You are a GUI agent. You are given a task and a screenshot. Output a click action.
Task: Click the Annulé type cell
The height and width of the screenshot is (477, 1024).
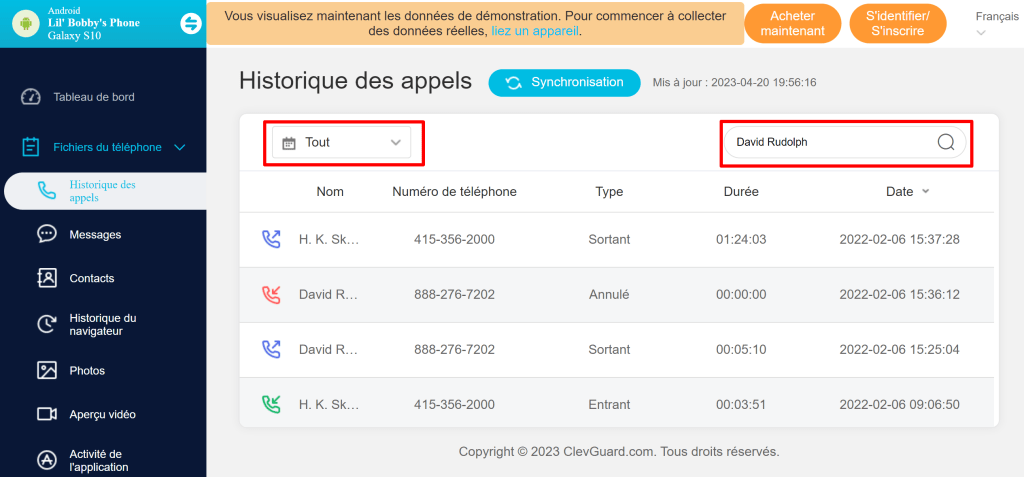tap(609, 295)
